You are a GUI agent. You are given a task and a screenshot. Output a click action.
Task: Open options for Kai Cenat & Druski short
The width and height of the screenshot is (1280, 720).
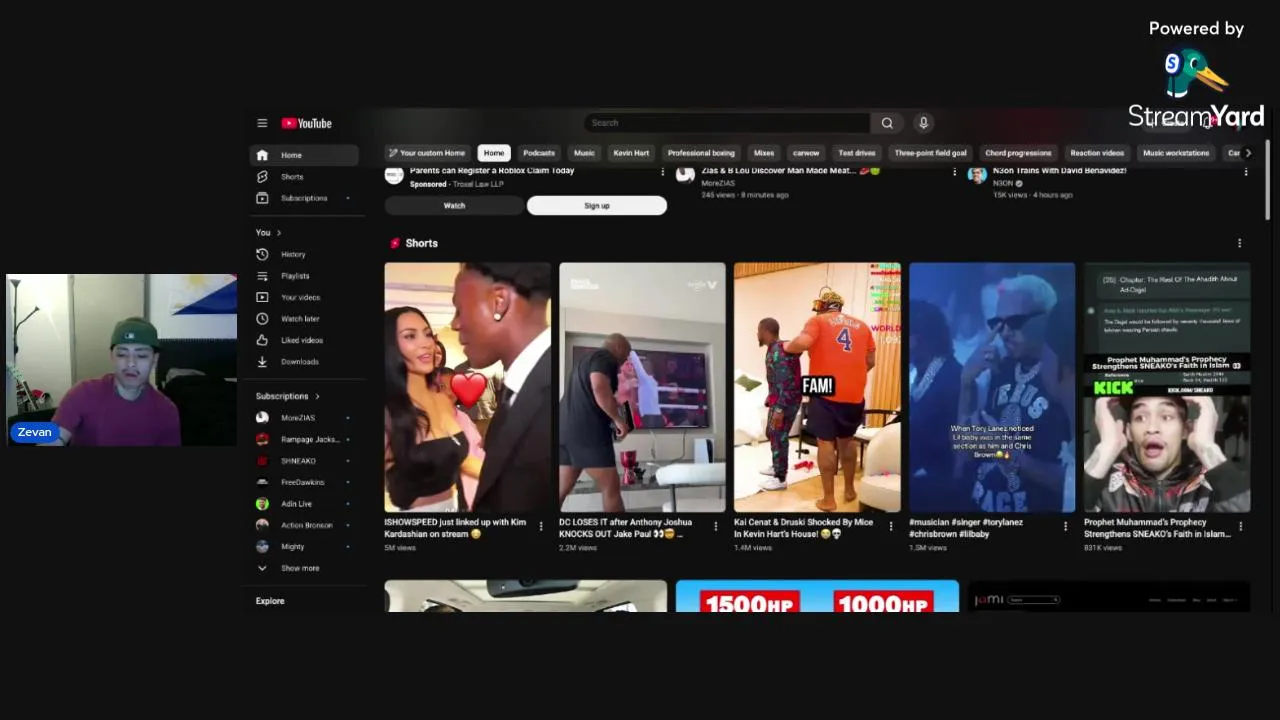coord(890,526)
